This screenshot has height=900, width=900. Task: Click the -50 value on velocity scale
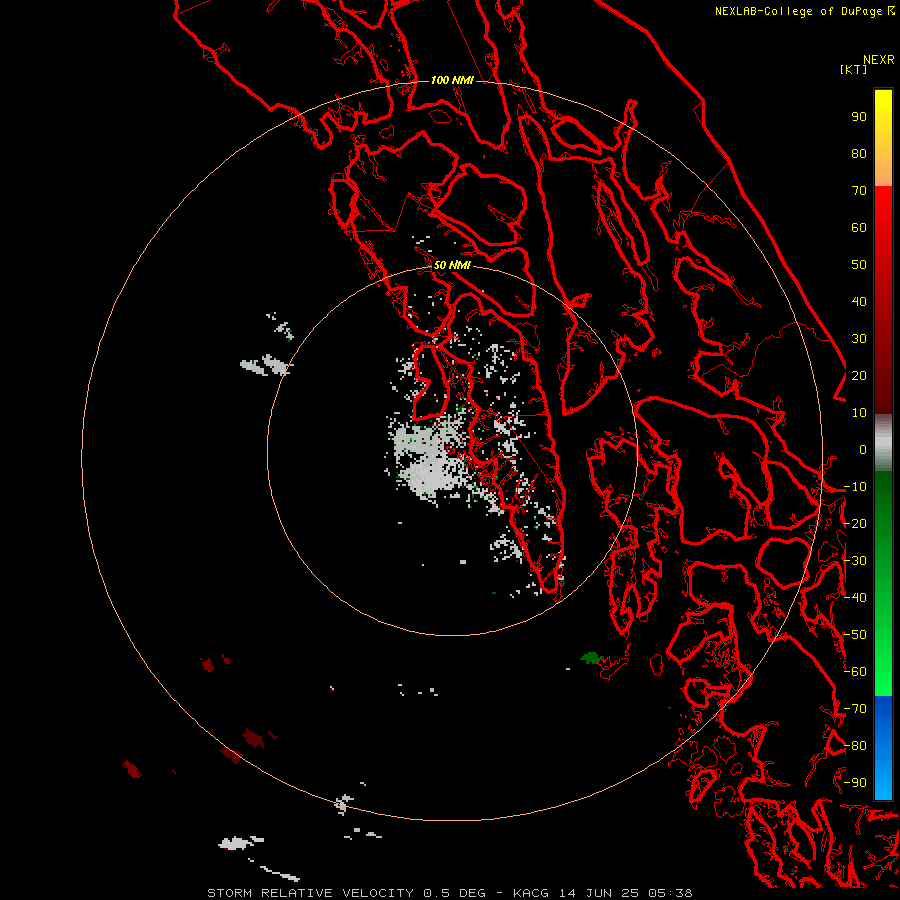855,635
